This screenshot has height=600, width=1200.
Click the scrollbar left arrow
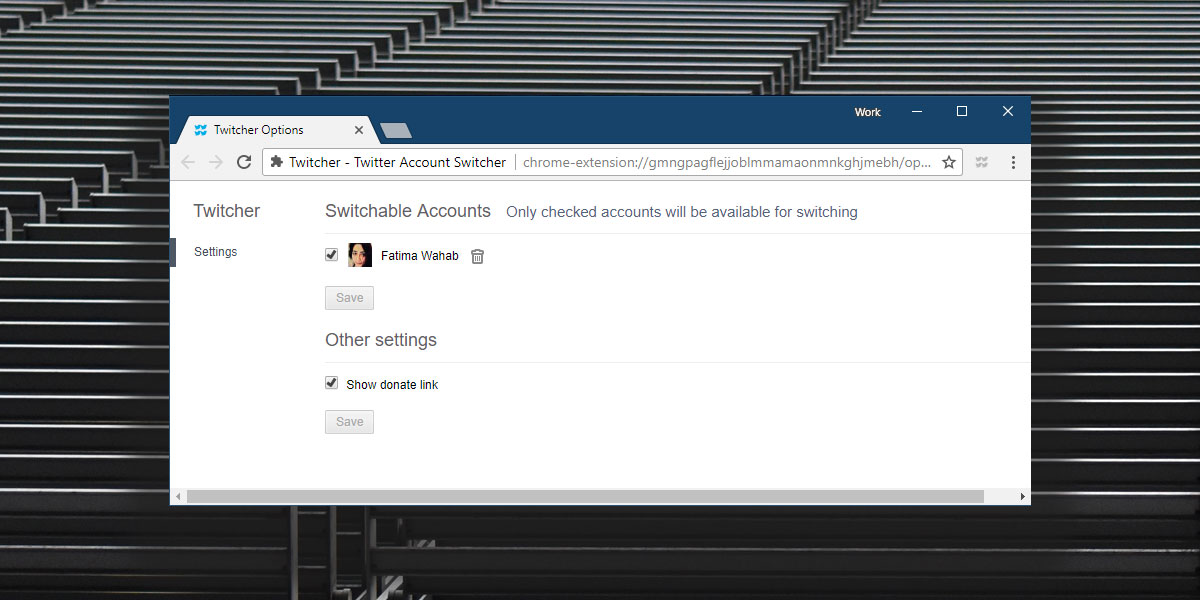tap(178, 497)
